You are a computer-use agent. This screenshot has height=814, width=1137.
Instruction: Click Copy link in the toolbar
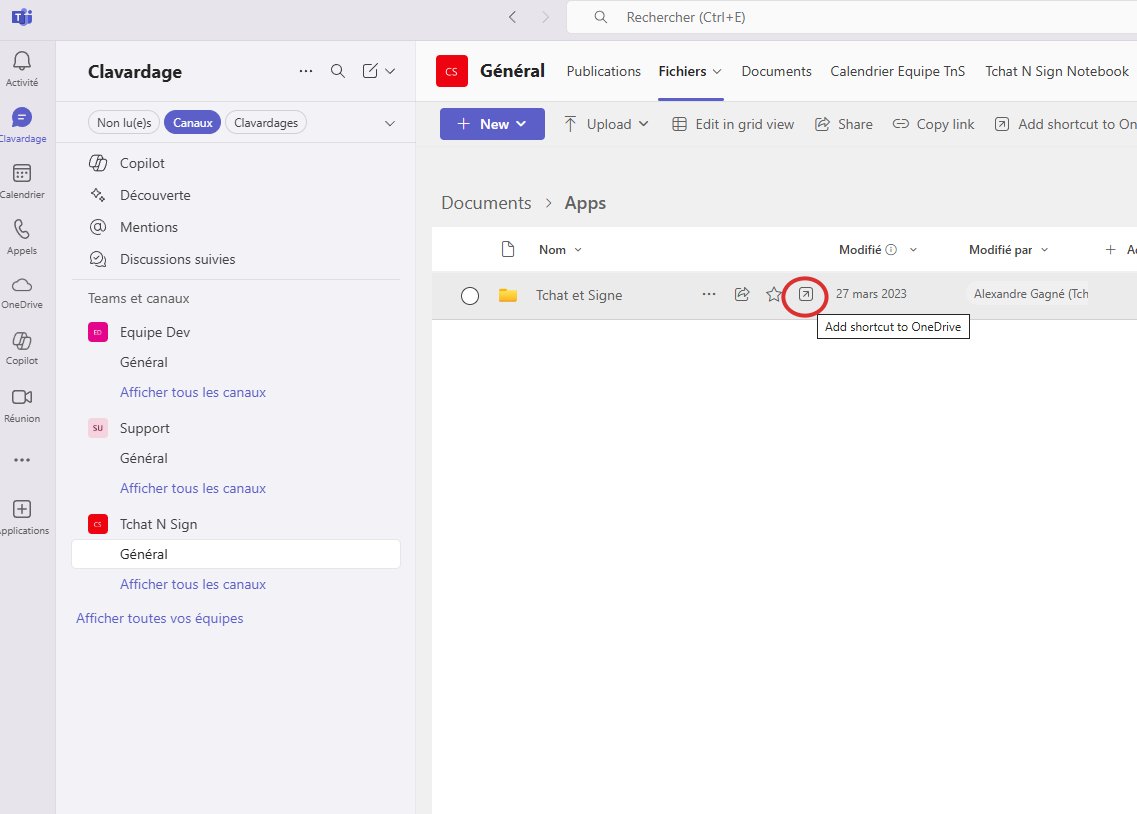(x=933, y=124)
